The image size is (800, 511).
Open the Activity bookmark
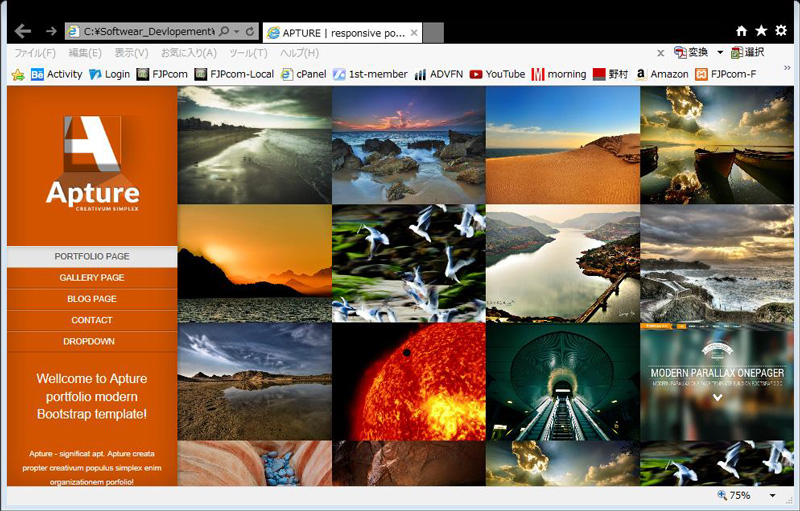56,74
